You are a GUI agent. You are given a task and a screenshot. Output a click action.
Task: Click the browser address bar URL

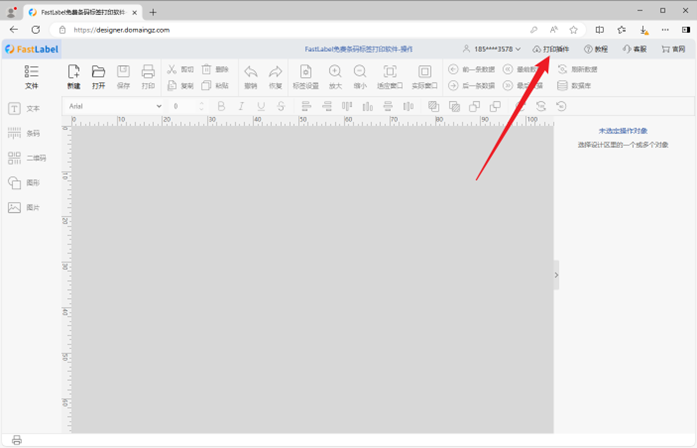click(x=122, y=30)
